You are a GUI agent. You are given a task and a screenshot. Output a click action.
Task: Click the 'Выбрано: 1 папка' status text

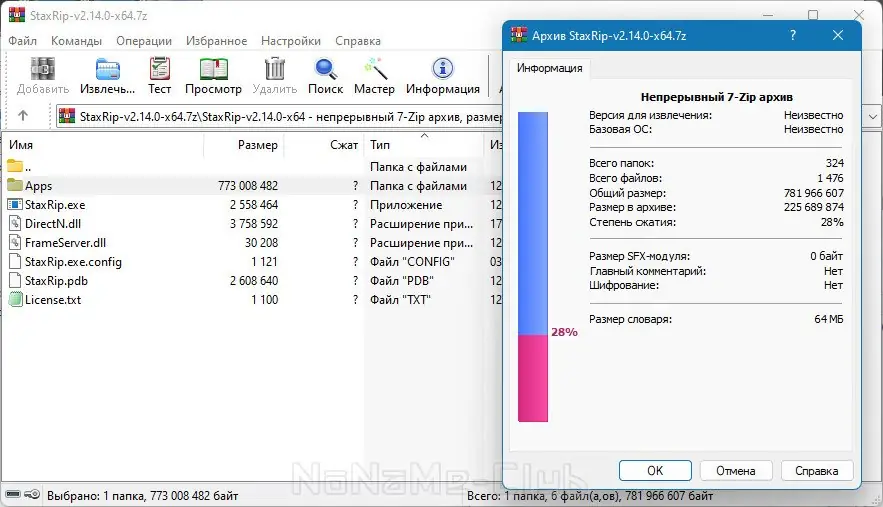click(x=142, y=496)
